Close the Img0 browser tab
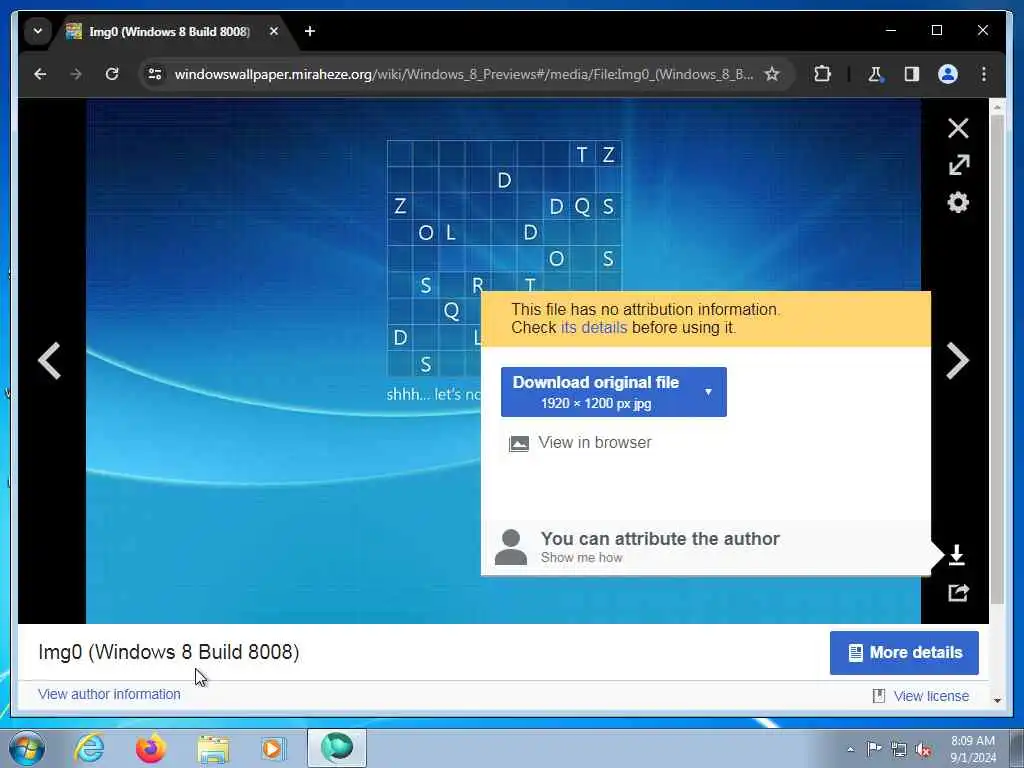 [x=274, y=31]
